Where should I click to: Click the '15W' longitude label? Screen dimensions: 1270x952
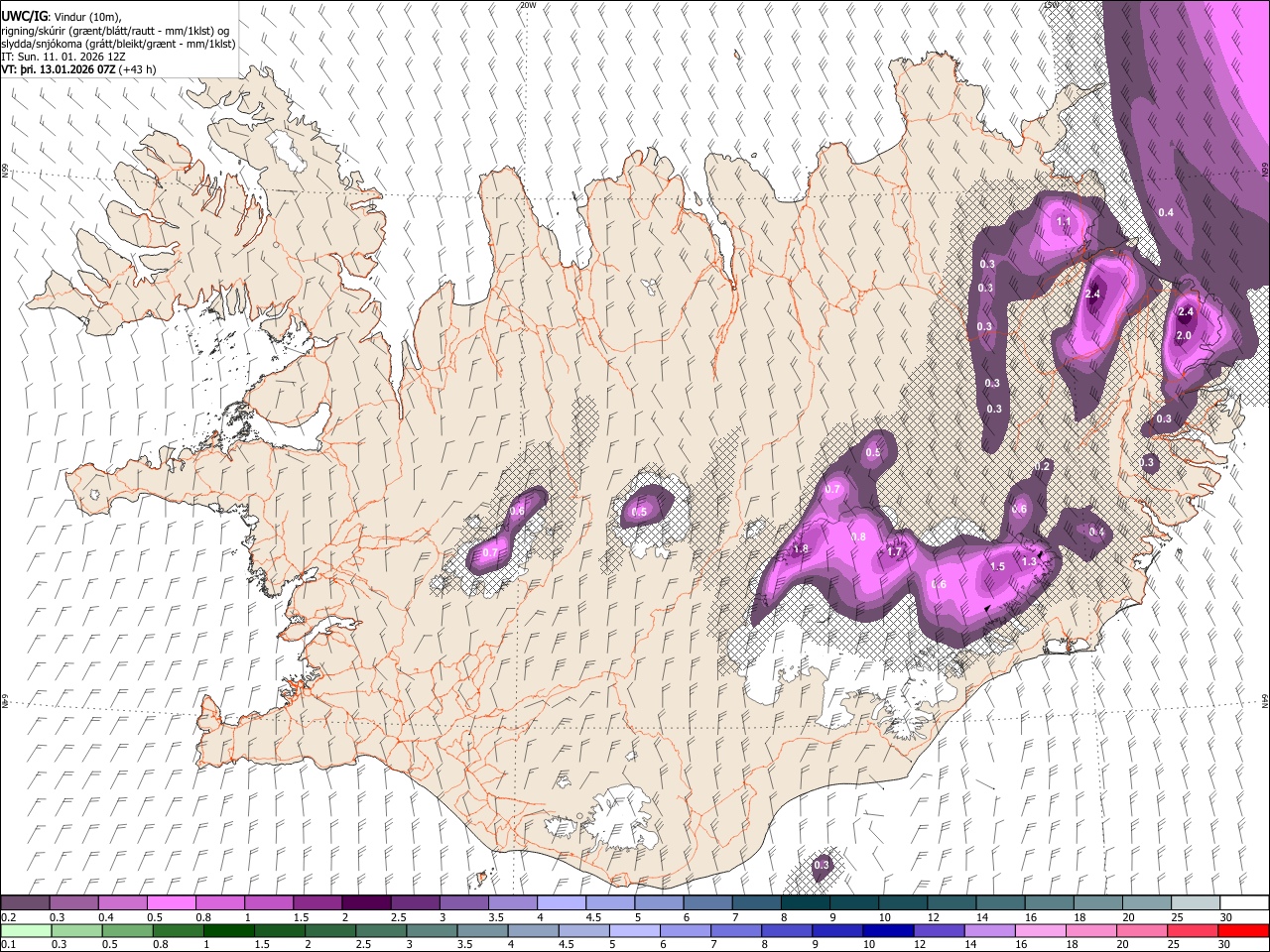[1051, 5]
